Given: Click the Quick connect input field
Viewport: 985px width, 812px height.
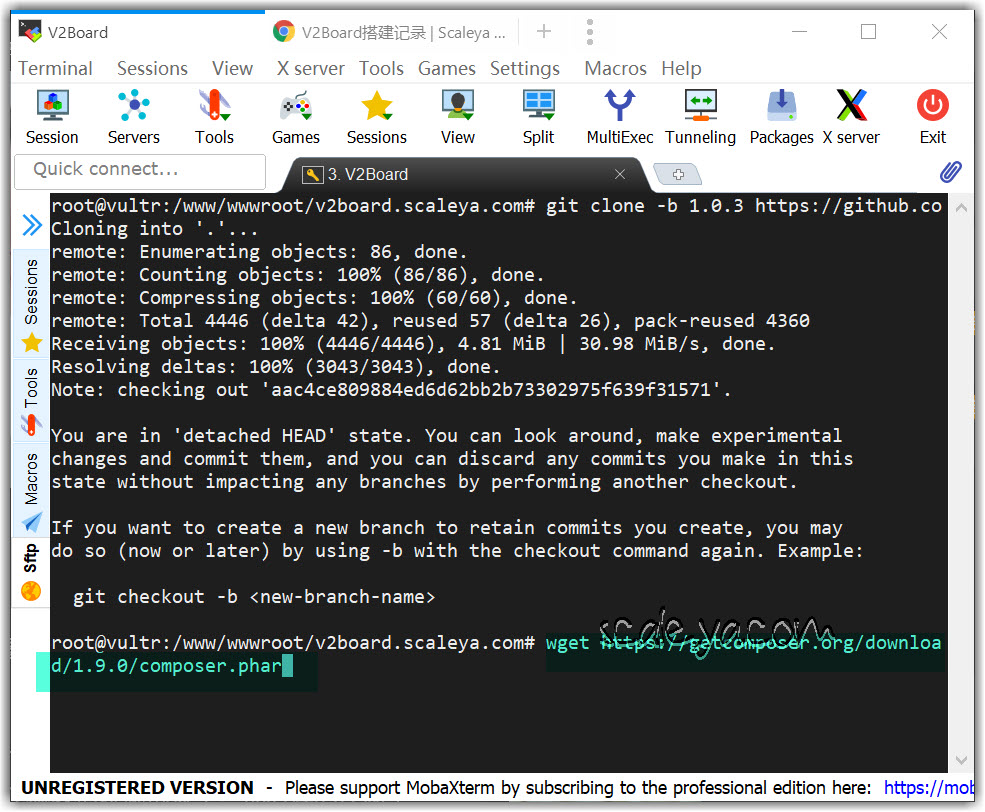Looking at the screenshot, I should click(140, 170).
